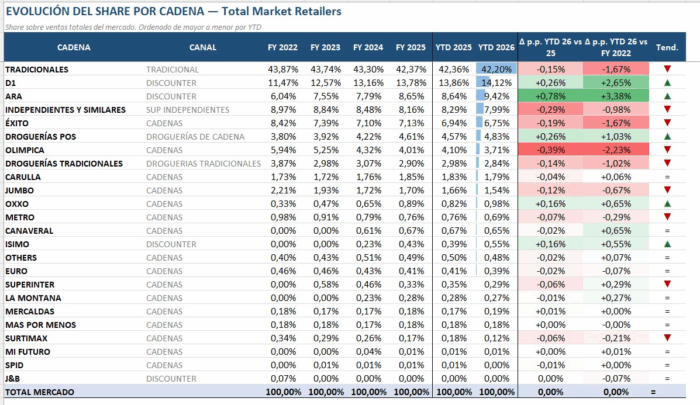This screenshot has height=405, width=700.
Task: Select the FY 2022 column header
Action: point(283,47)
